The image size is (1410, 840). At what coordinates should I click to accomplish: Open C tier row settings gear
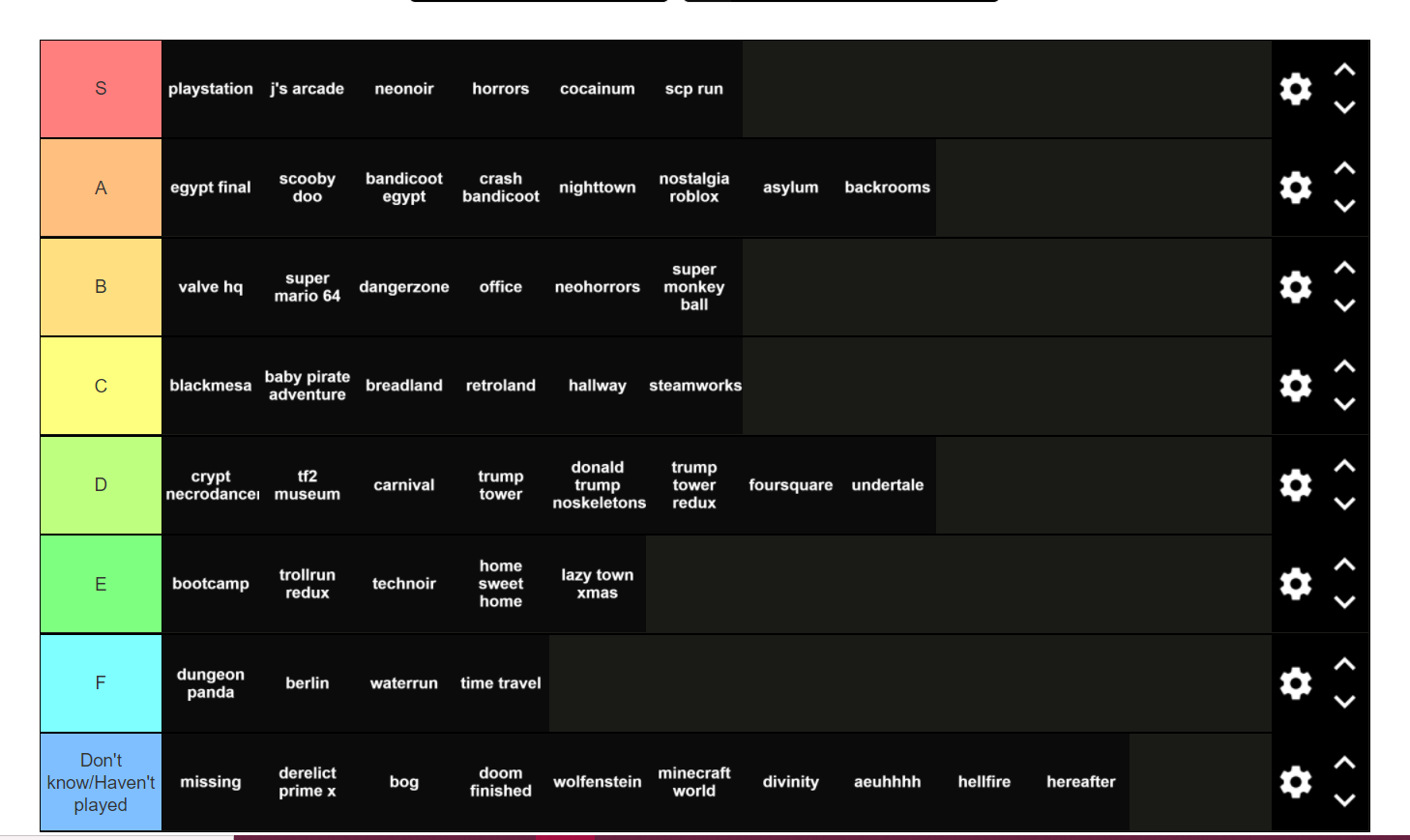pos(1295,386)
